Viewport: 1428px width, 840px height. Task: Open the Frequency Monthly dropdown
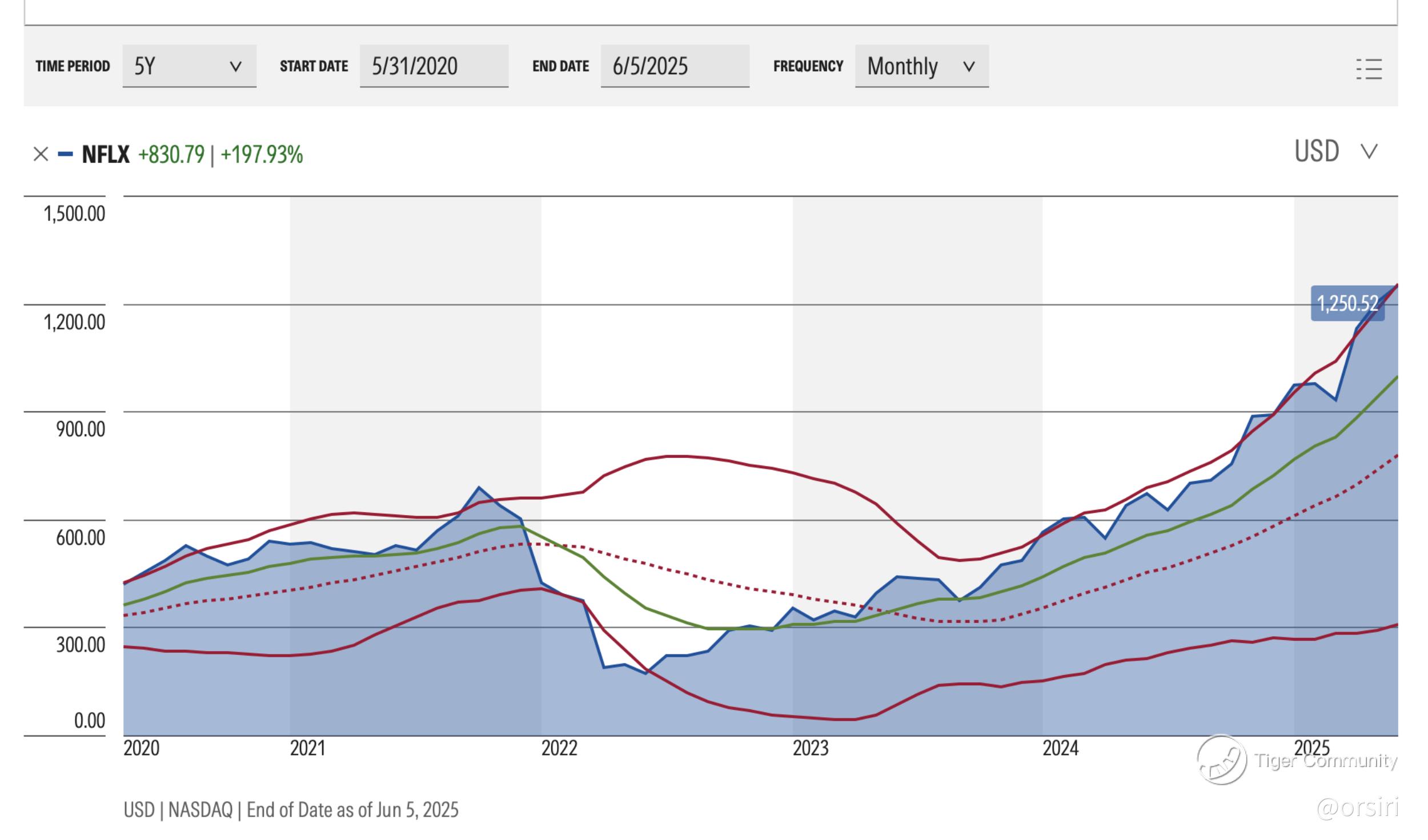pyautogui.click(x=921, y=66)
